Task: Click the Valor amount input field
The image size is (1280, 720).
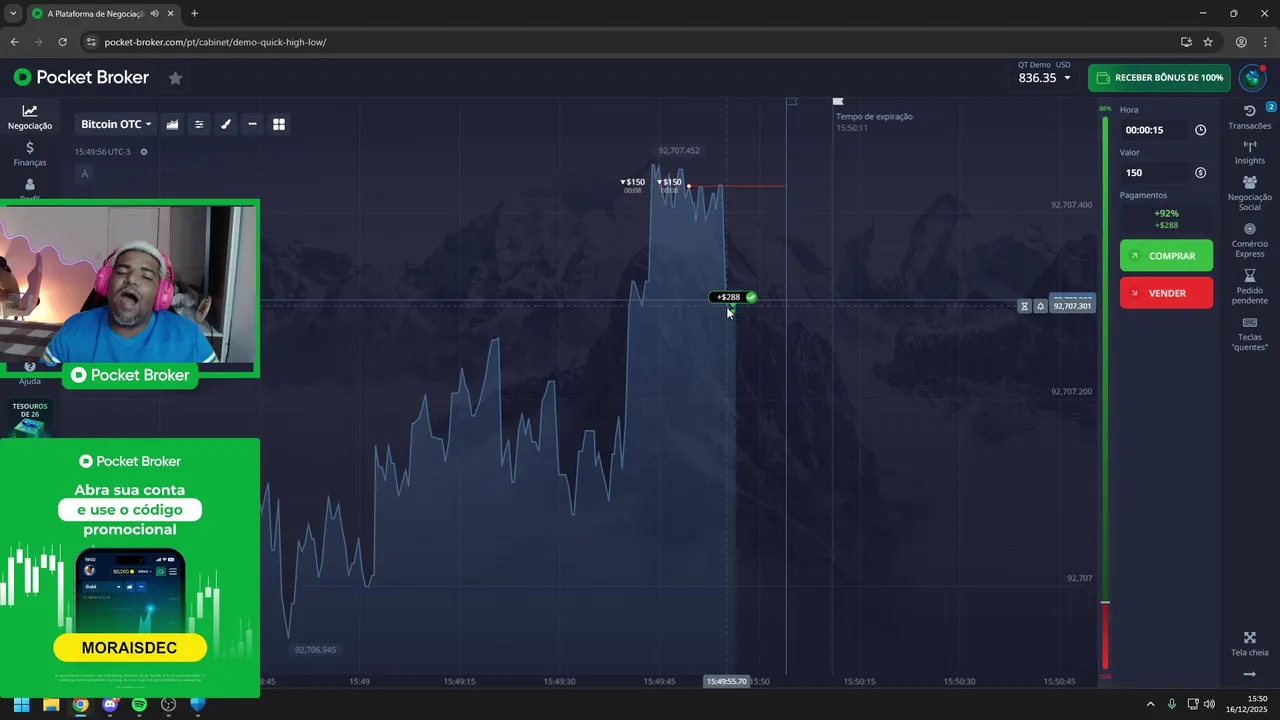Action: point(1156,173)
